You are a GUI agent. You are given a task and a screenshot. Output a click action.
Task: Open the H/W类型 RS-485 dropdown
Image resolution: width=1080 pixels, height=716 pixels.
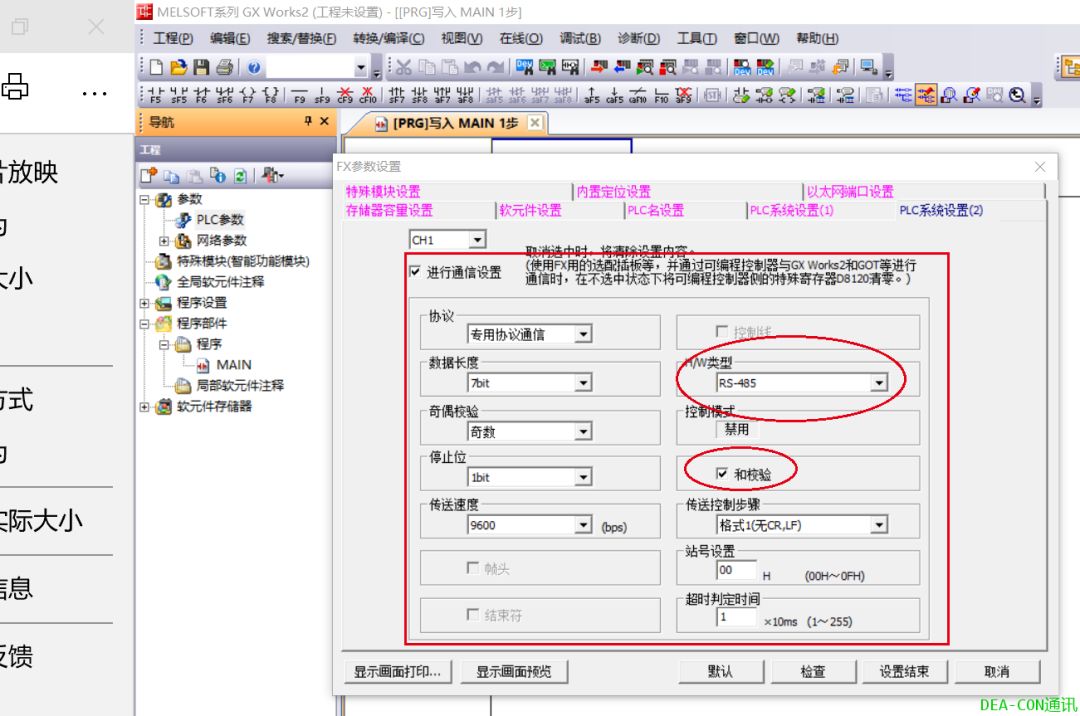coord(879,381)
